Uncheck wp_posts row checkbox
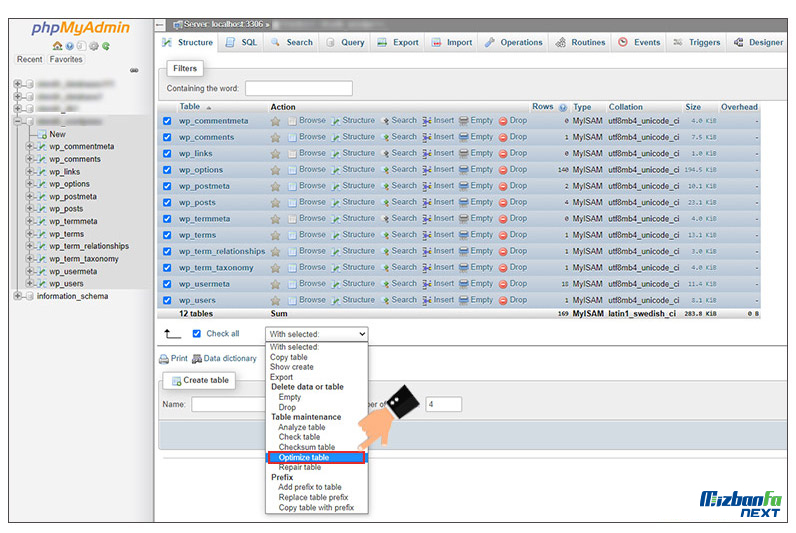The width and height of the screenshot is (796, 533). (167, 203)
